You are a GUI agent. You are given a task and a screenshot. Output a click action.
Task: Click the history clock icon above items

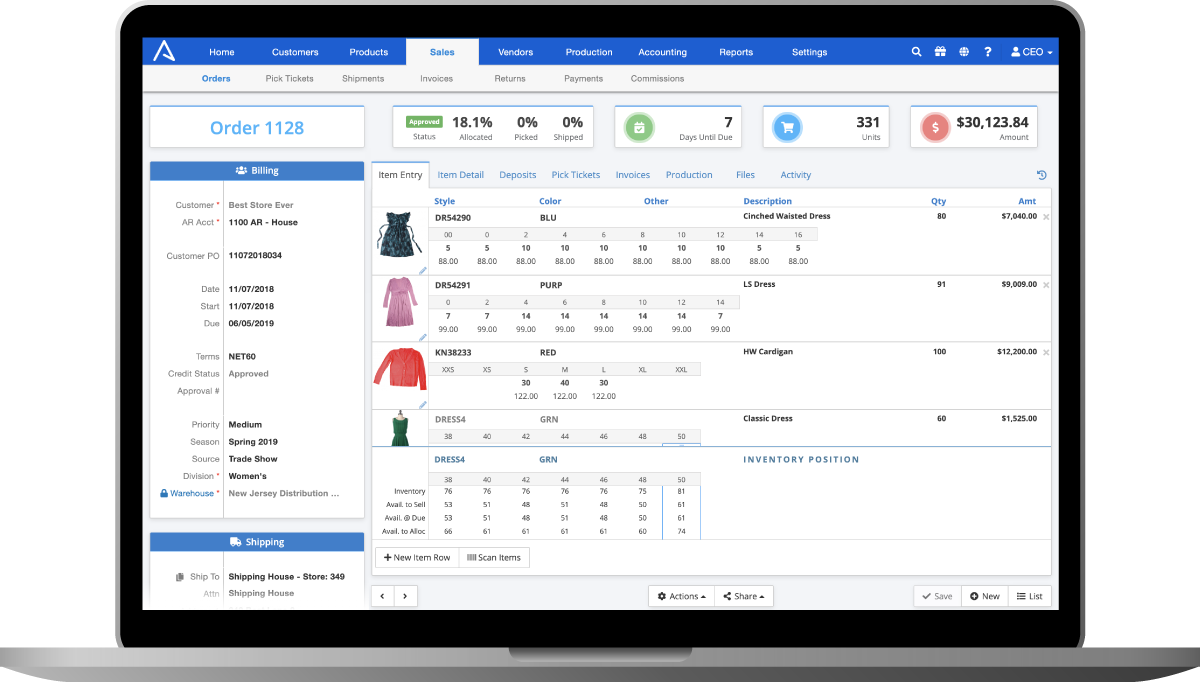click(1041, 175)
